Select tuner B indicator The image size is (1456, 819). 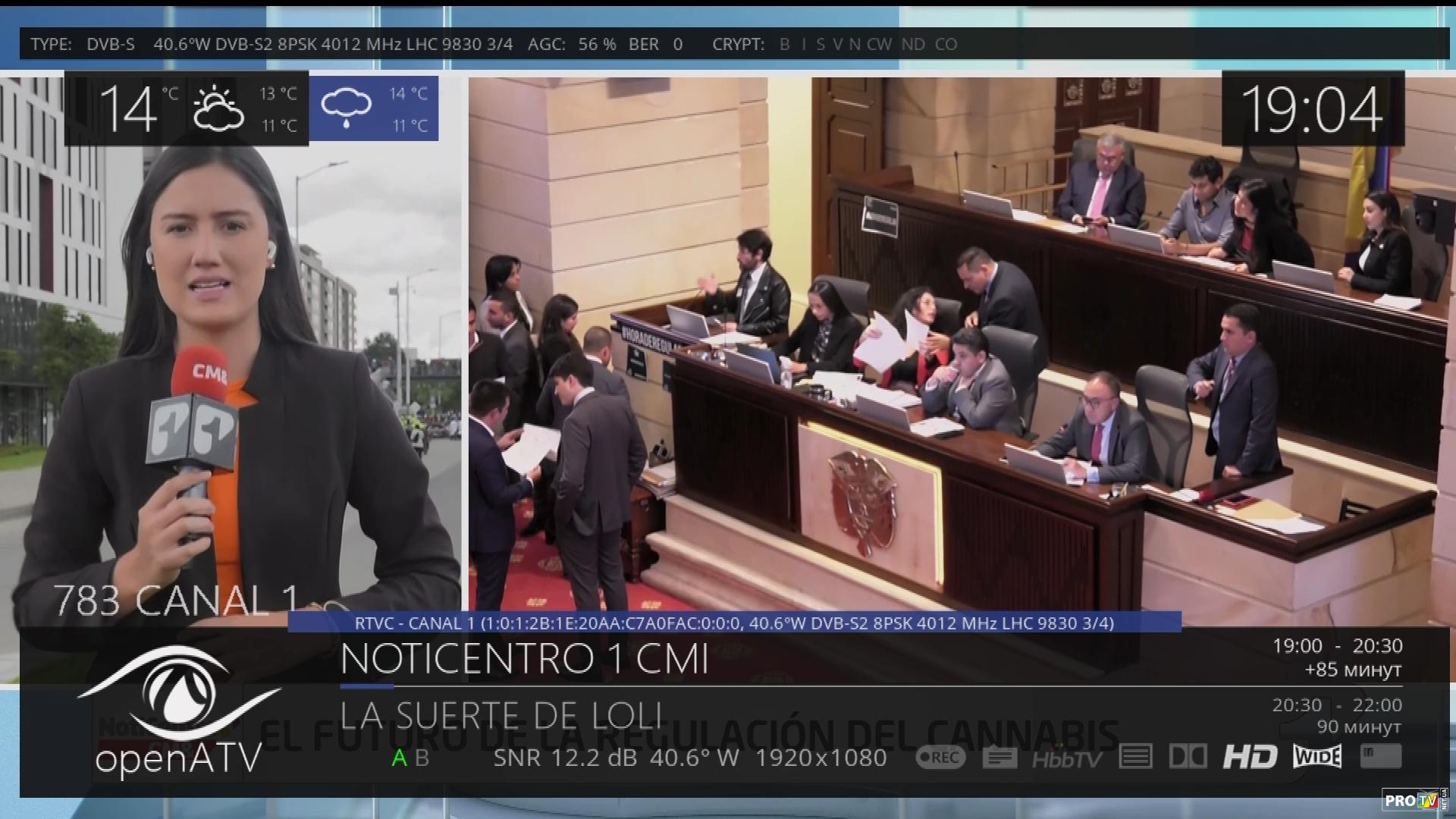click(422, 758)
